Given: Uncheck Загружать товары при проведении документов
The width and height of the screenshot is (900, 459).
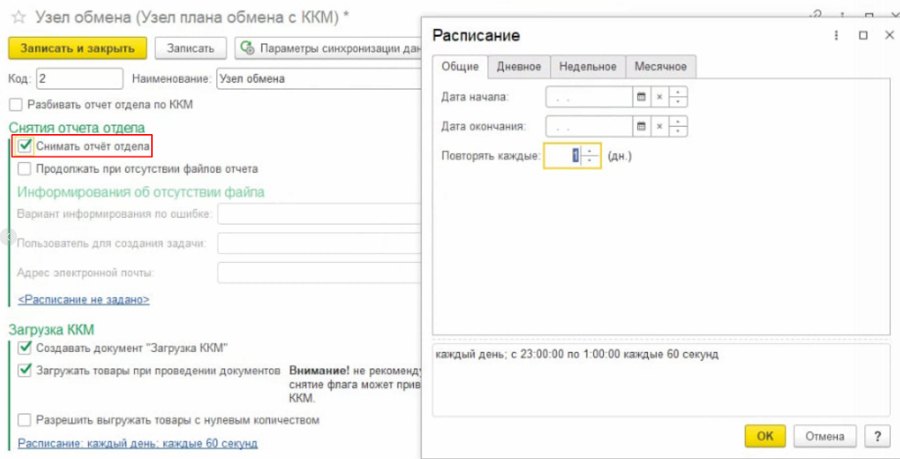Looking at the screenshot, I should (x=24, y=370).
